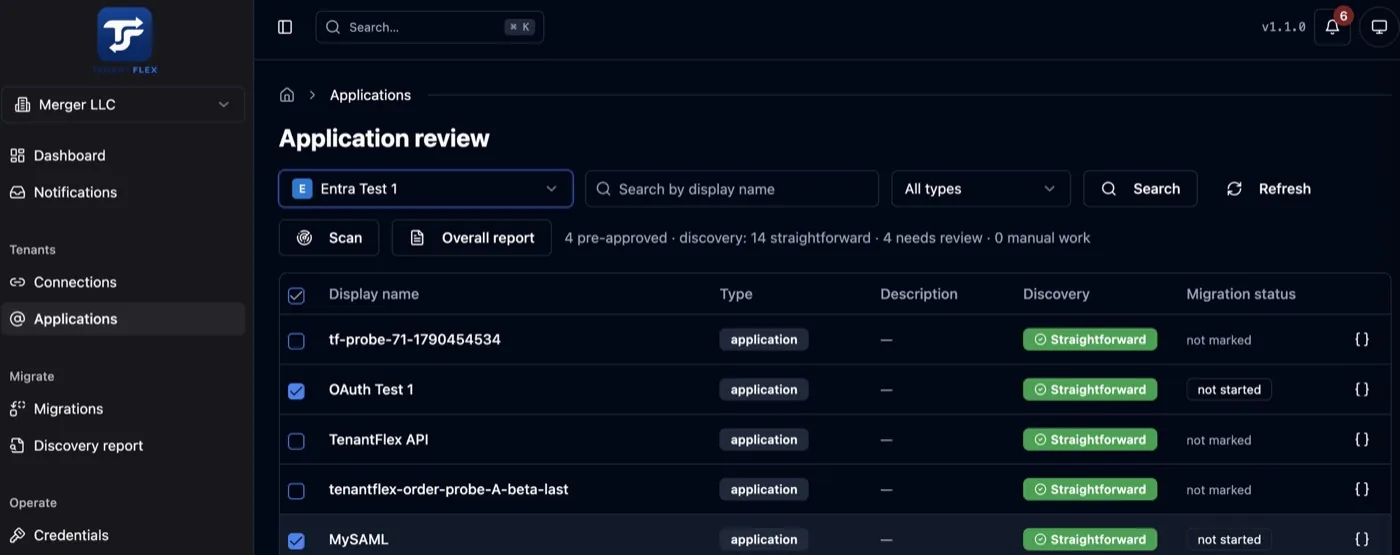
Task: Open Credentials in the sidebar
Action: tap(123, 535)
